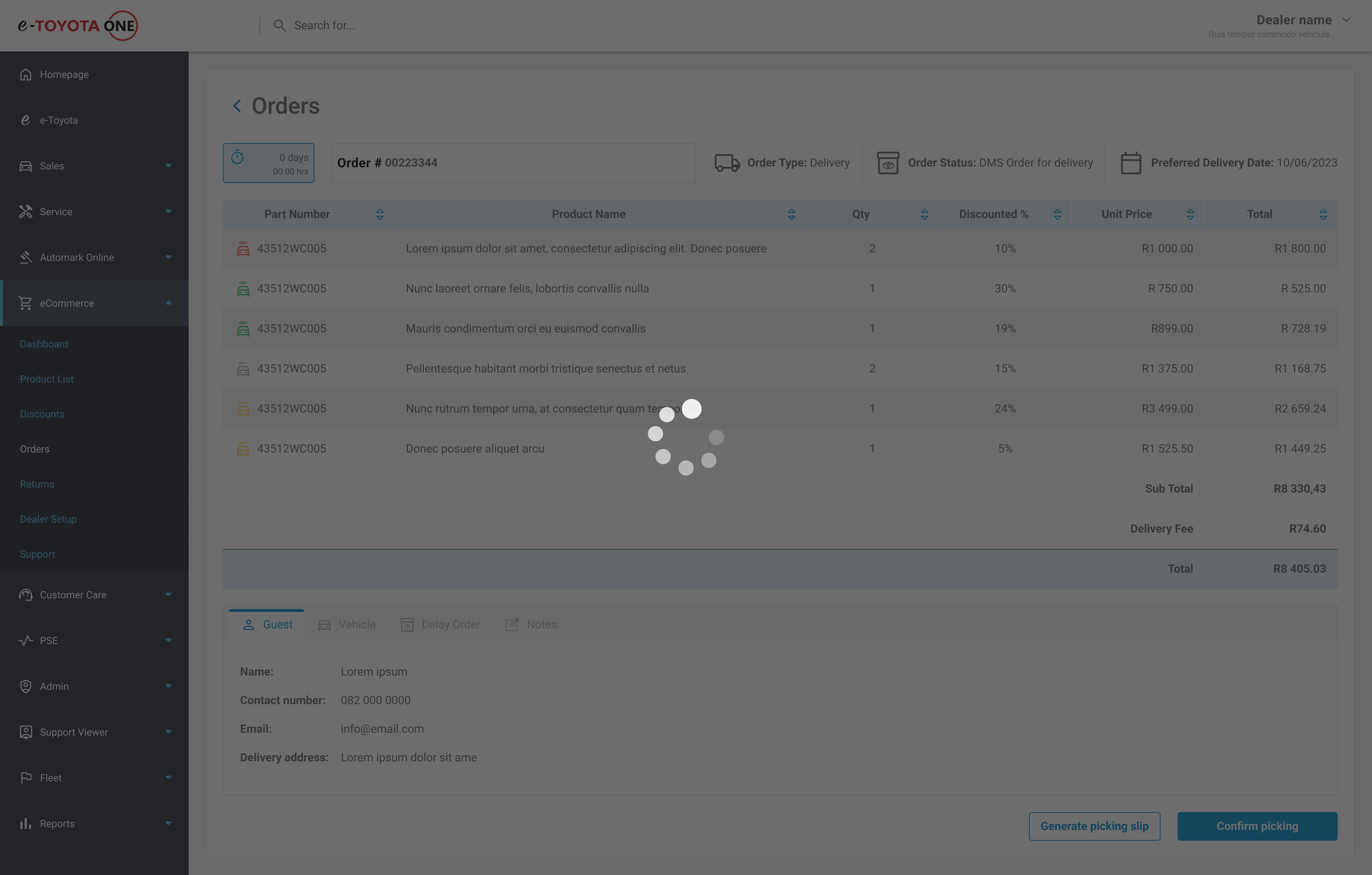Click the search magnifier icon
Viewport: 1372px width, 875px height.
(x=279, y=26)
